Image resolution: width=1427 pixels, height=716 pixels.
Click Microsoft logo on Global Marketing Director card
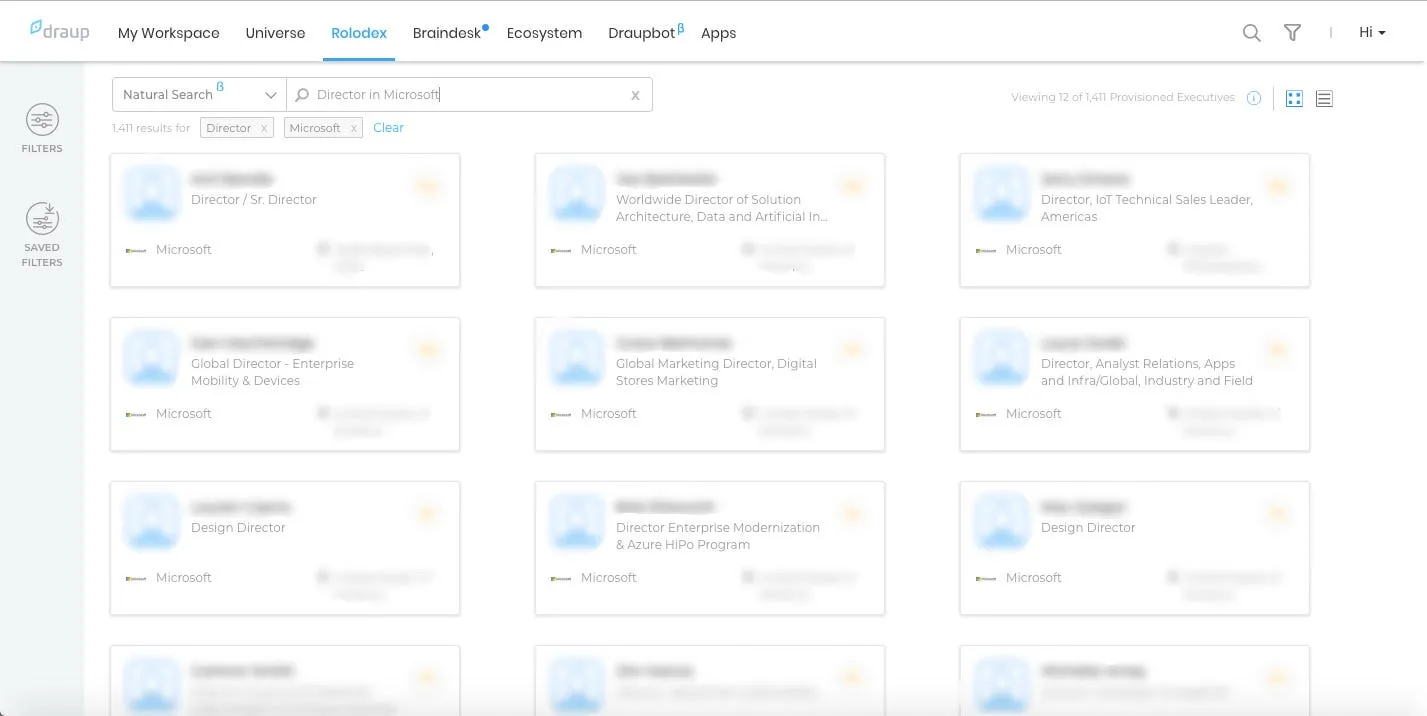click(x=561, y=414)
